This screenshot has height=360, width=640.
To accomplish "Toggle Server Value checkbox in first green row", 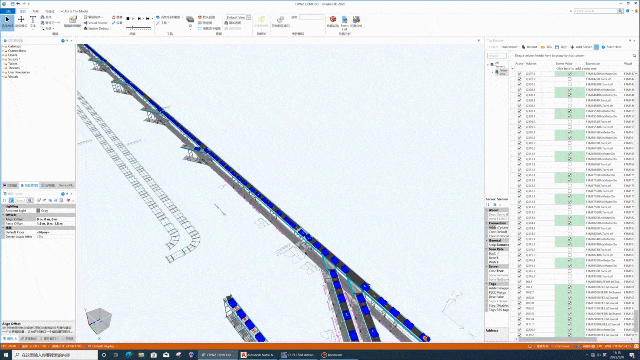I will [x=569, y=74].
